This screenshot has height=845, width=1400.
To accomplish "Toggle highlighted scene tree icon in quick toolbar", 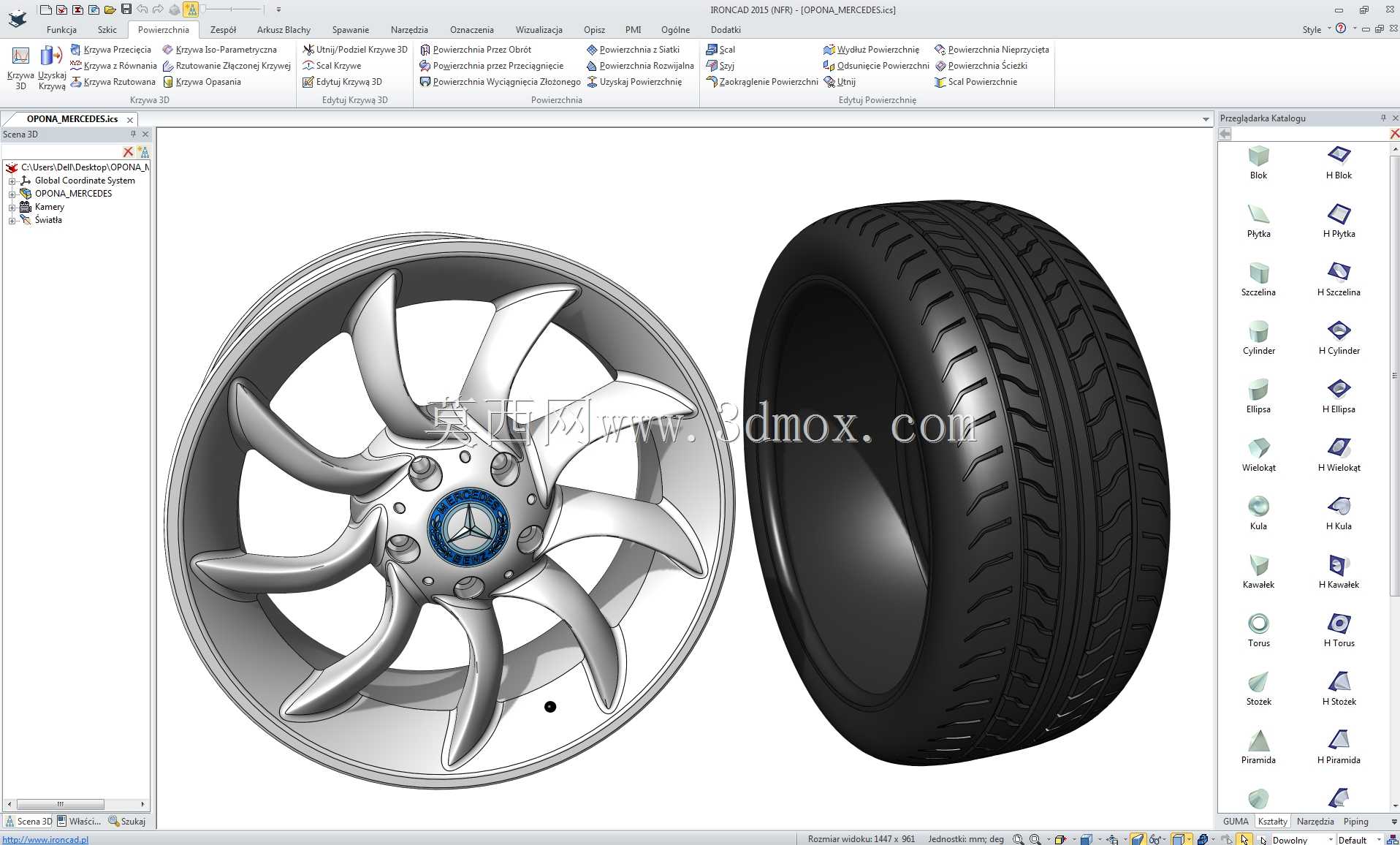I will (x=191, y=10).
